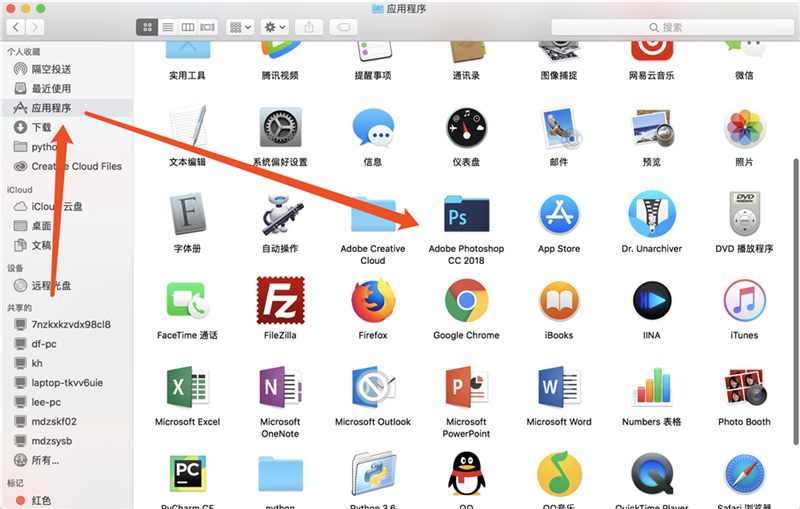The height and width of the screenshot is (509, 800).
Task: Launch the App Store application
Action: click(559, 215)
